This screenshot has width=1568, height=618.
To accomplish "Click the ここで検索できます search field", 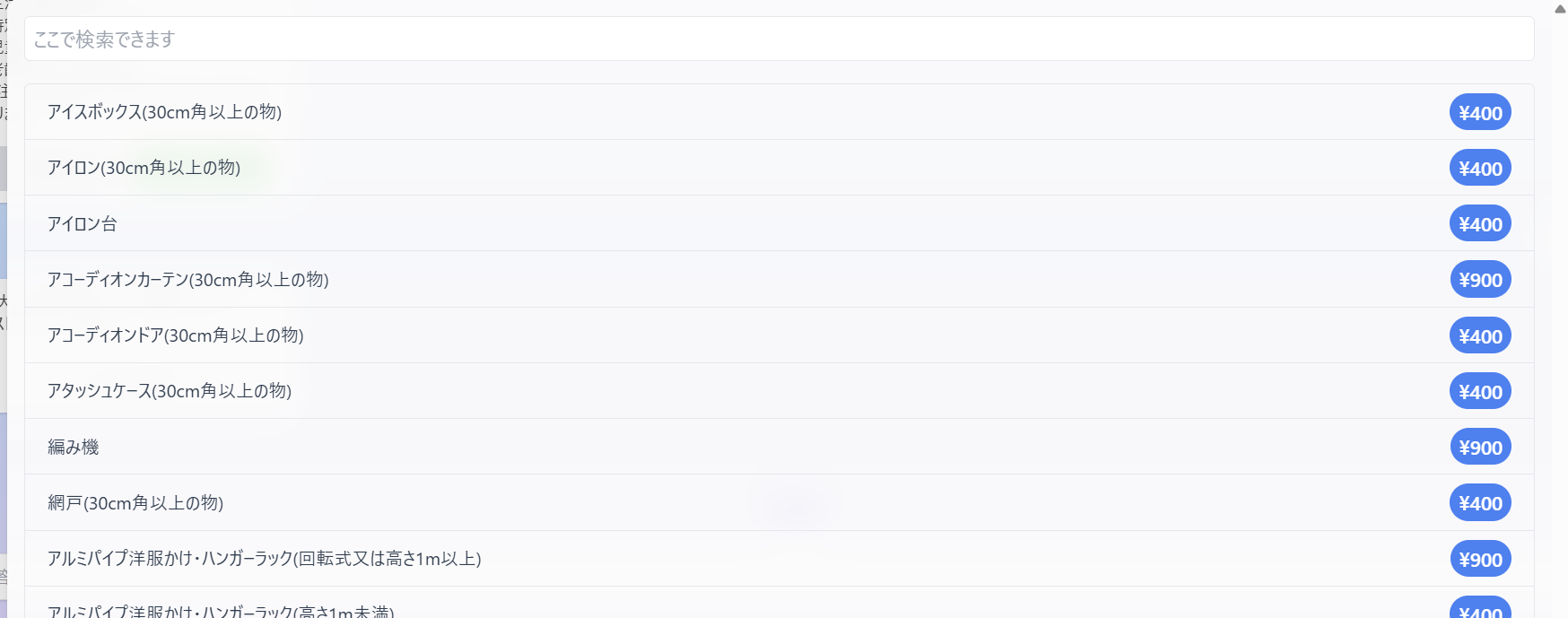I will (779, 39).
